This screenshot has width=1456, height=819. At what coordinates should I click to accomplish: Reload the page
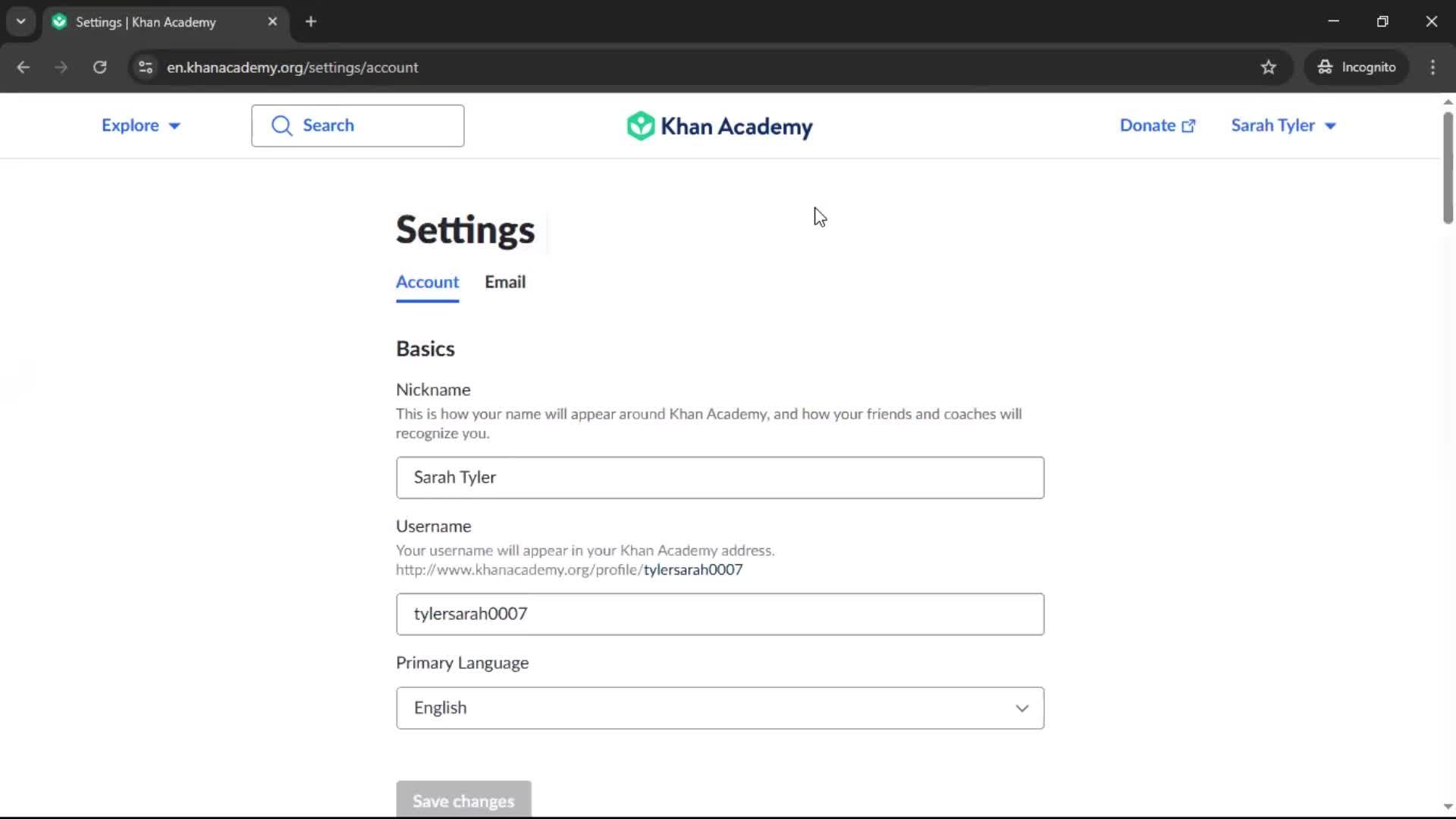click(99, 67)
